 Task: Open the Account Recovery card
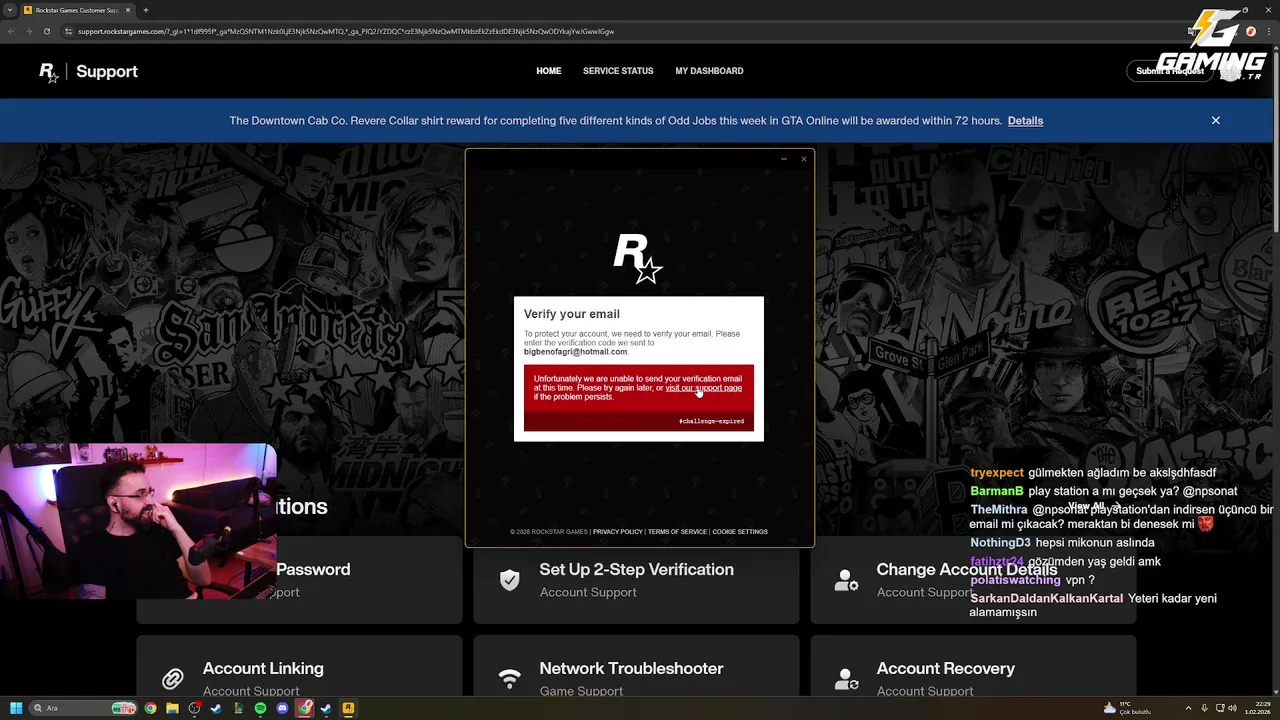coord(973,667)
